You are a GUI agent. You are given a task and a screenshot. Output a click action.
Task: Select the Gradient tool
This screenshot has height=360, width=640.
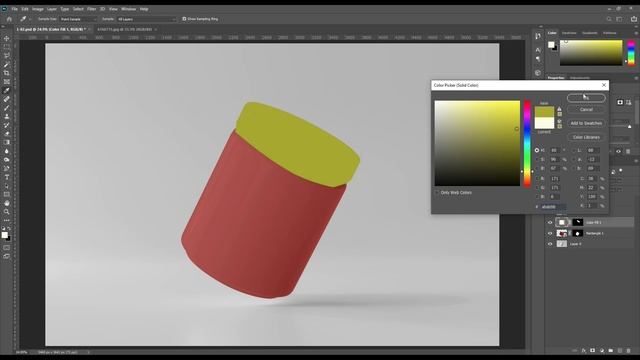tap(7, 142)
